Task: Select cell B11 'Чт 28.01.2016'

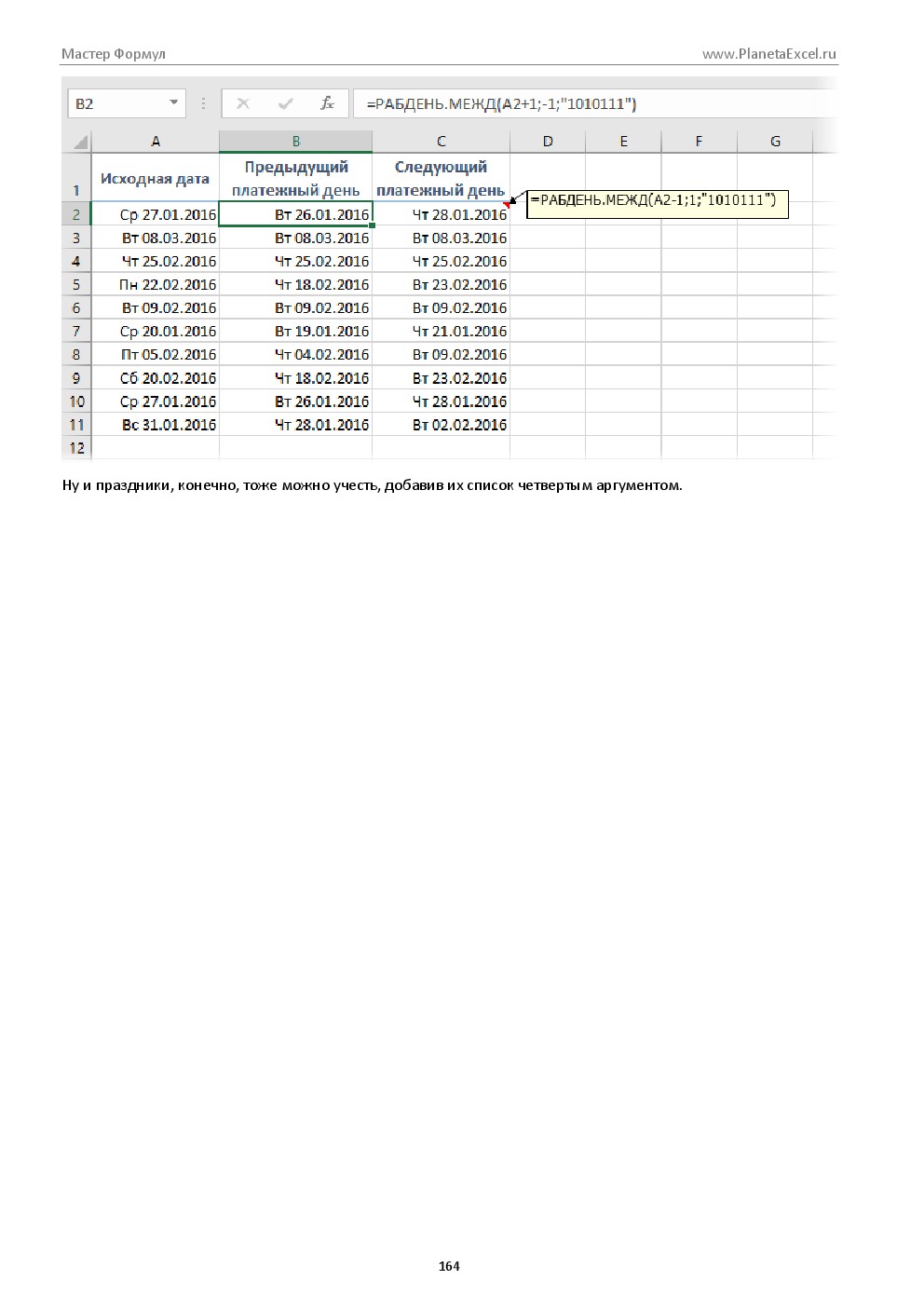Action: tap(296, 424)
